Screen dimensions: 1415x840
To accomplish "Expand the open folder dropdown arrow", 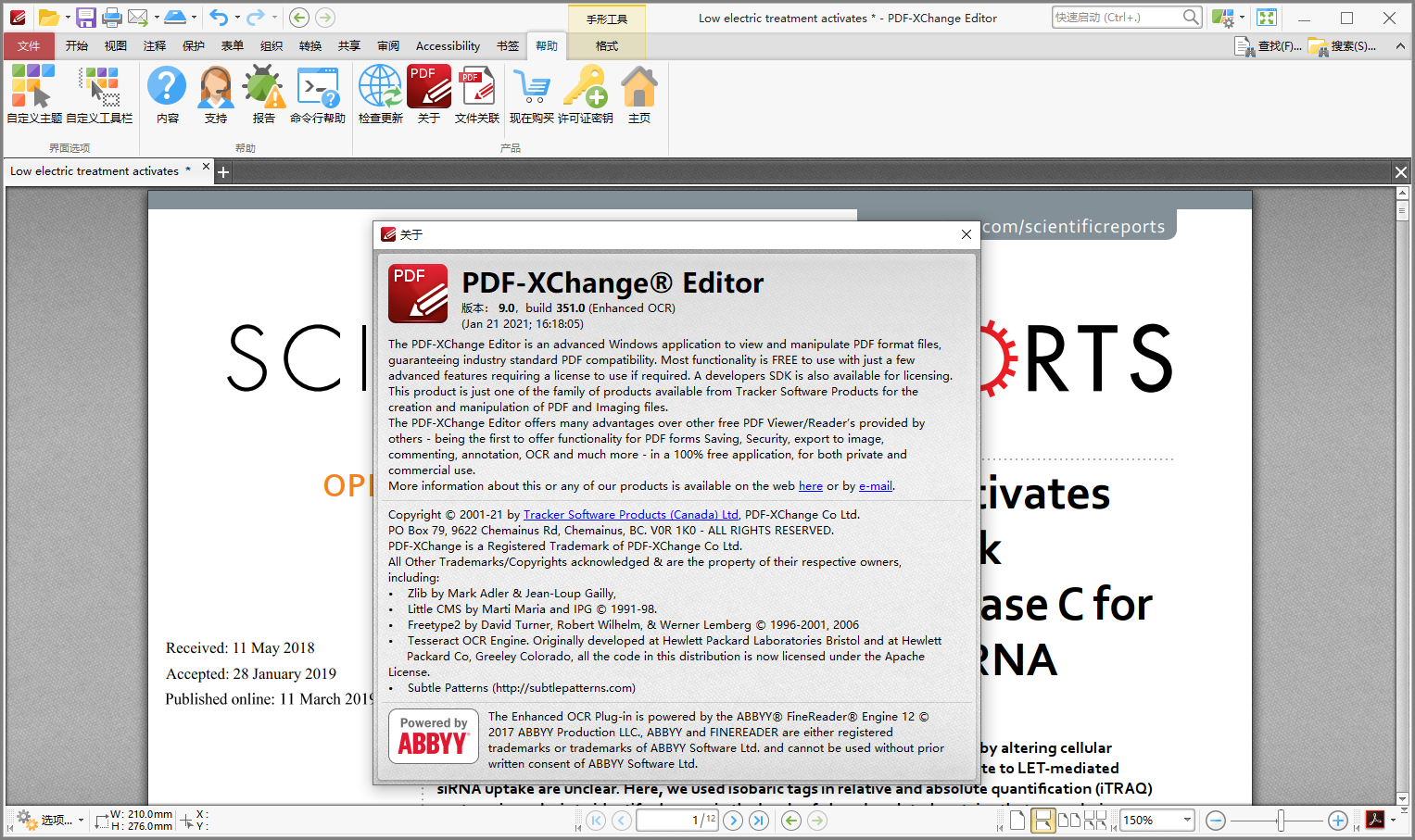I will pos(68,17).
